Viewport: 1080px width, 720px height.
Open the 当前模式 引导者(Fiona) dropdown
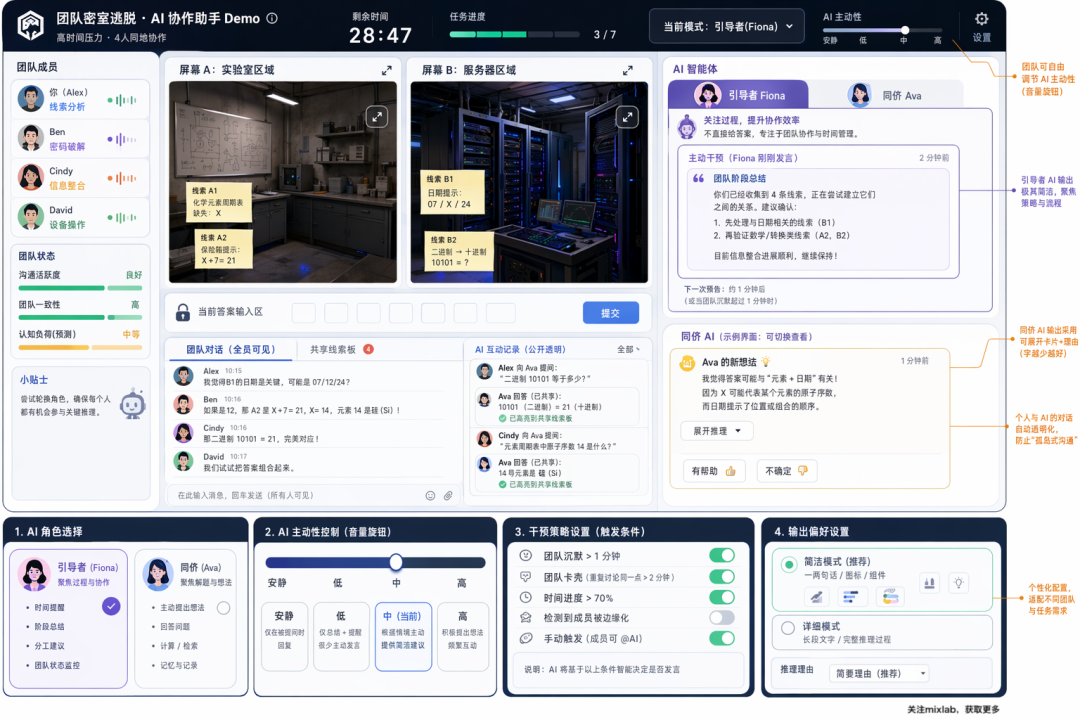[x=727, y=27]
